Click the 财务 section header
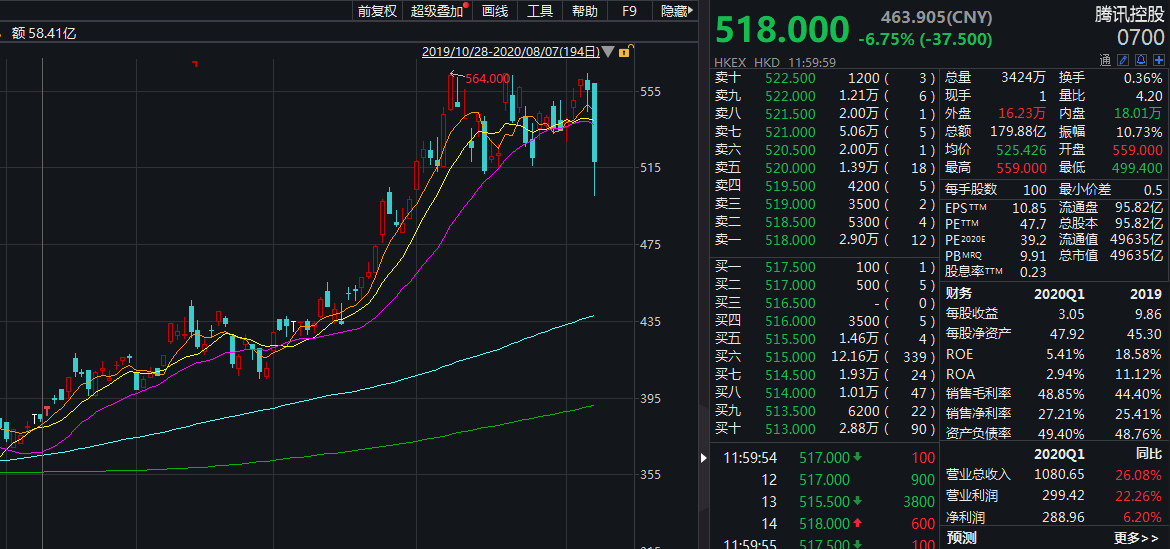This screenshot has width=1170, height=549. coord(959,293)
